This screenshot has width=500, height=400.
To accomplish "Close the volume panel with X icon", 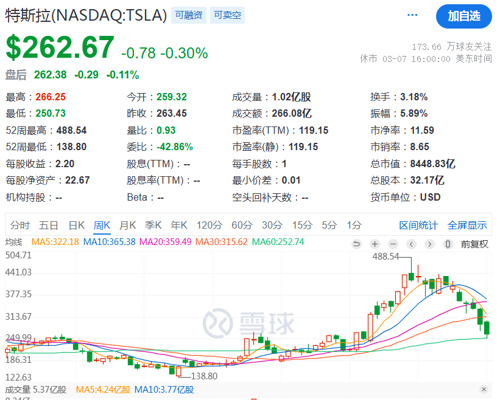I will (484, 389).
